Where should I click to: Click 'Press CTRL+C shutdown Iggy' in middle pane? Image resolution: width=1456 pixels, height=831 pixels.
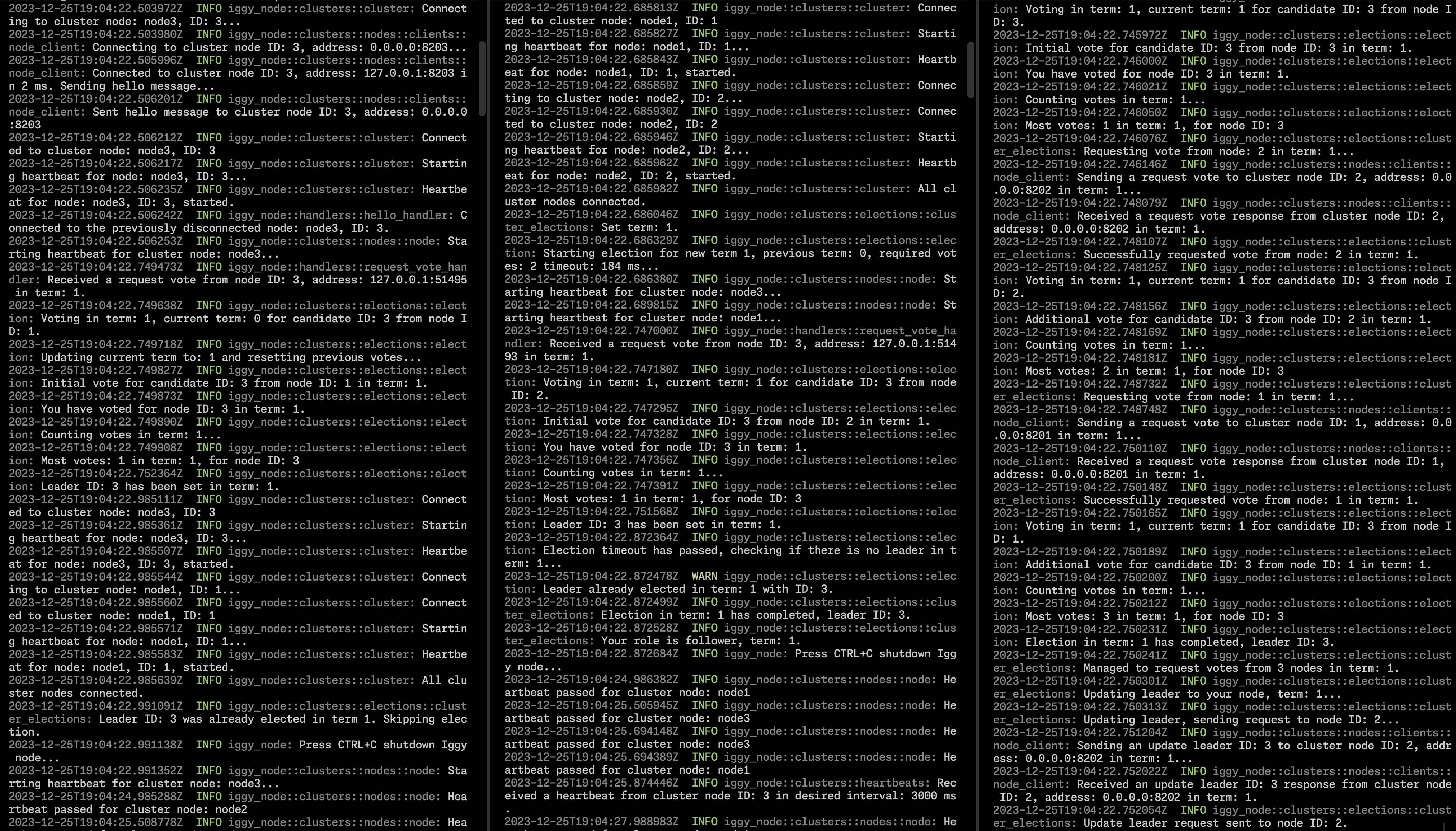pyautogui.click(x=875, y=653)
